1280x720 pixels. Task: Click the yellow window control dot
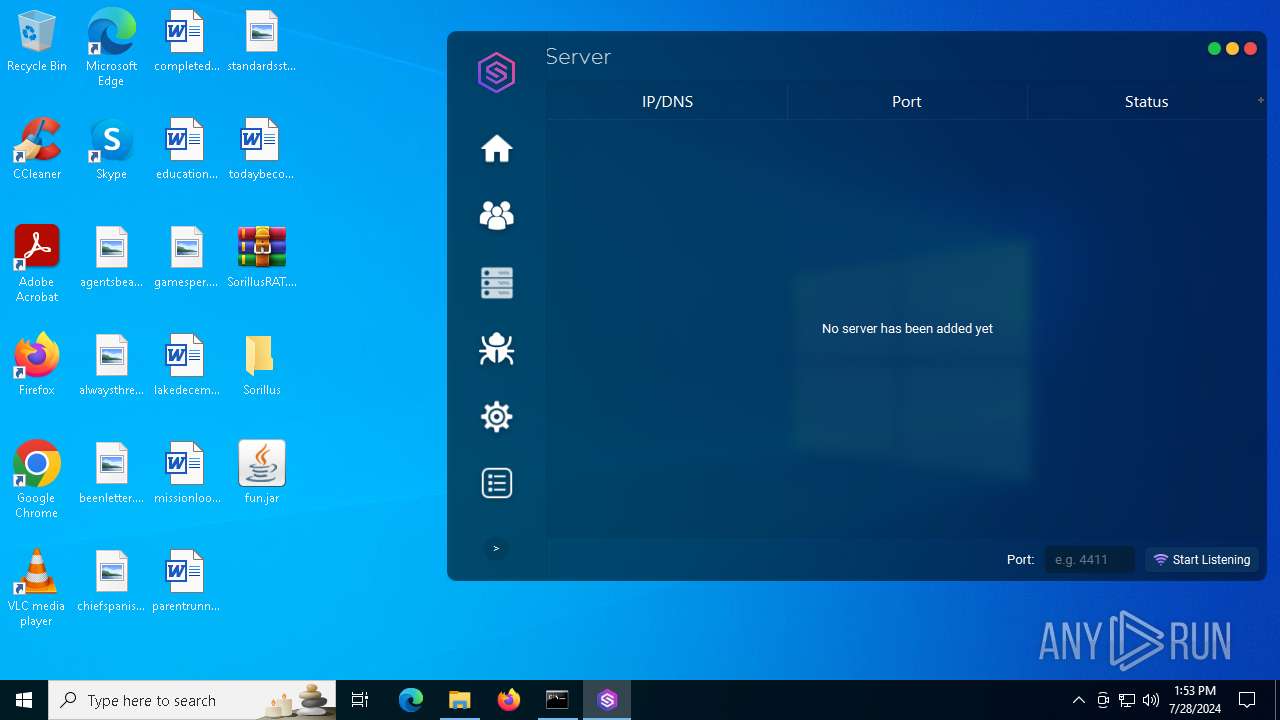pyautogui.click(x=1232, y=49)
